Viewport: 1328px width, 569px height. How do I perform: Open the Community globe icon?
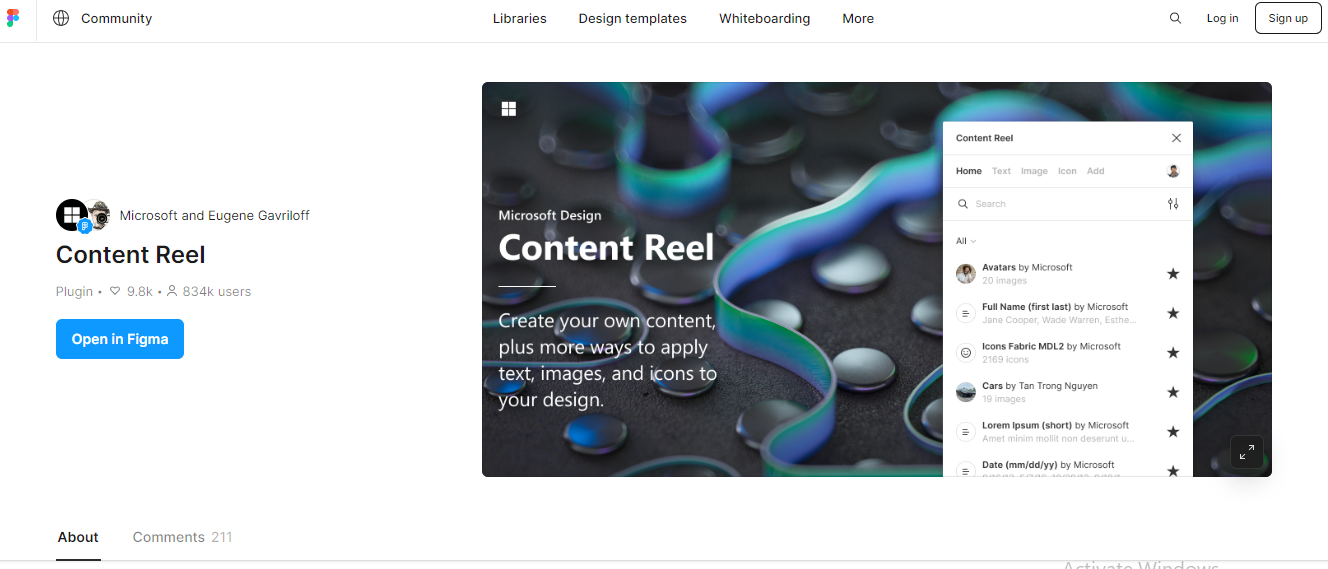[x=61, y=18]
